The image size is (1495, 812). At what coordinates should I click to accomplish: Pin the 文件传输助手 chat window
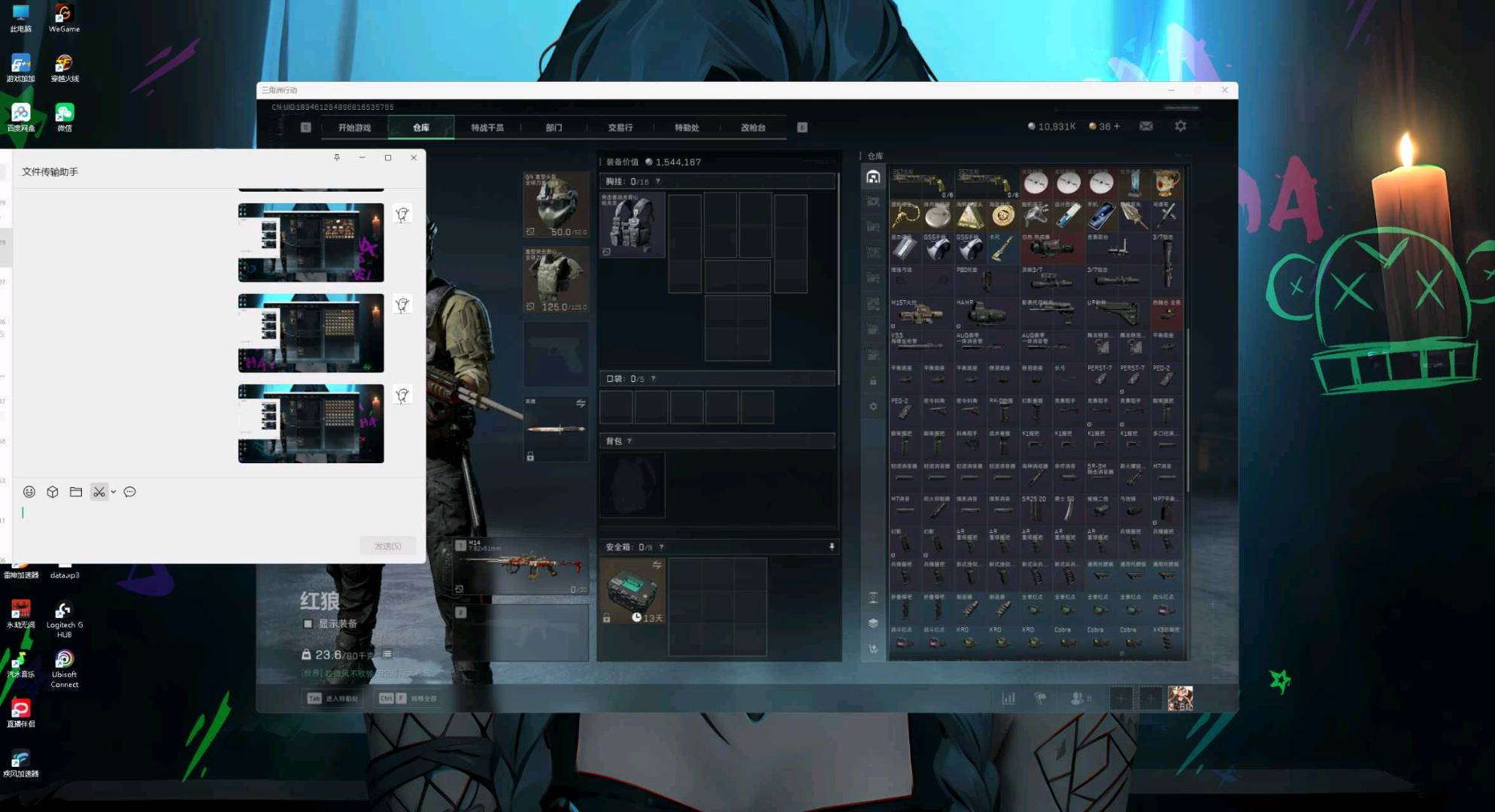coord(337,157)
